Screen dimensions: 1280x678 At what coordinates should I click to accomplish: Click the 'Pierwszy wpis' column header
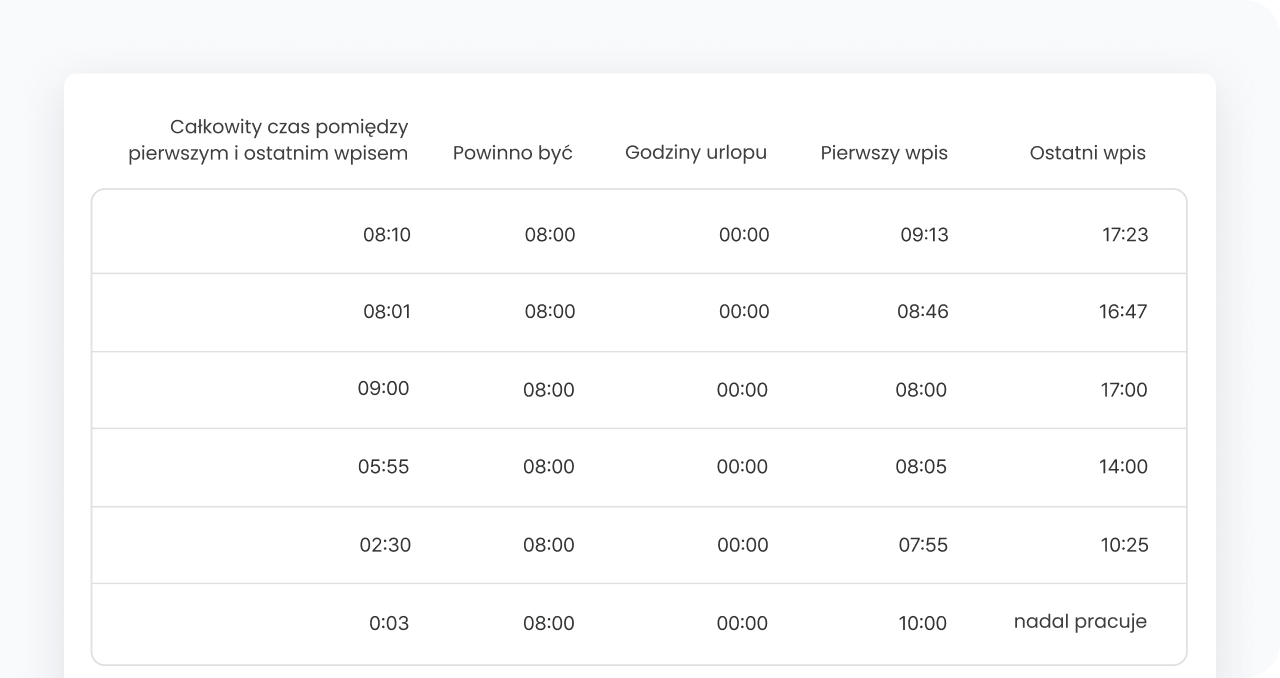pos(884,153)
